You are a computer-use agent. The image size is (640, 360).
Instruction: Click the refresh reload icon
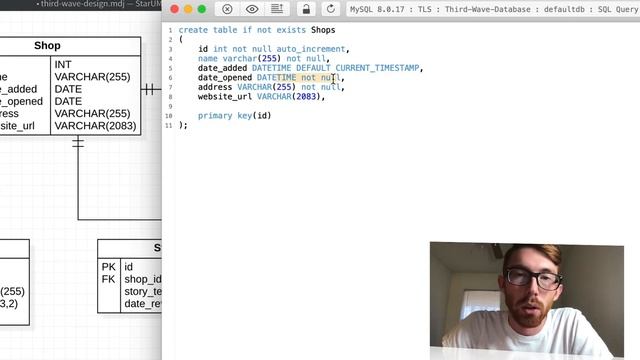pyautogui.click(x=331, y=9)
